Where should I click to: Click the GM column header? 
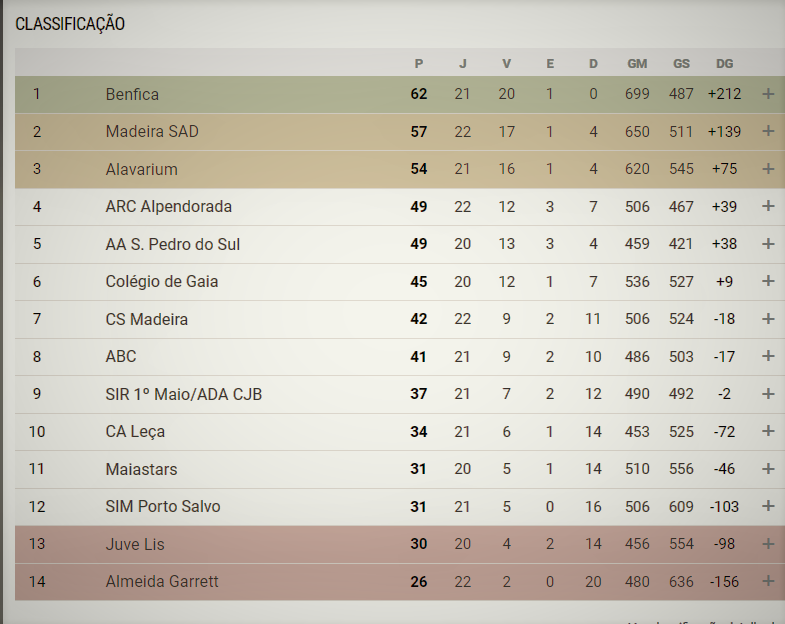coord(637,63)
